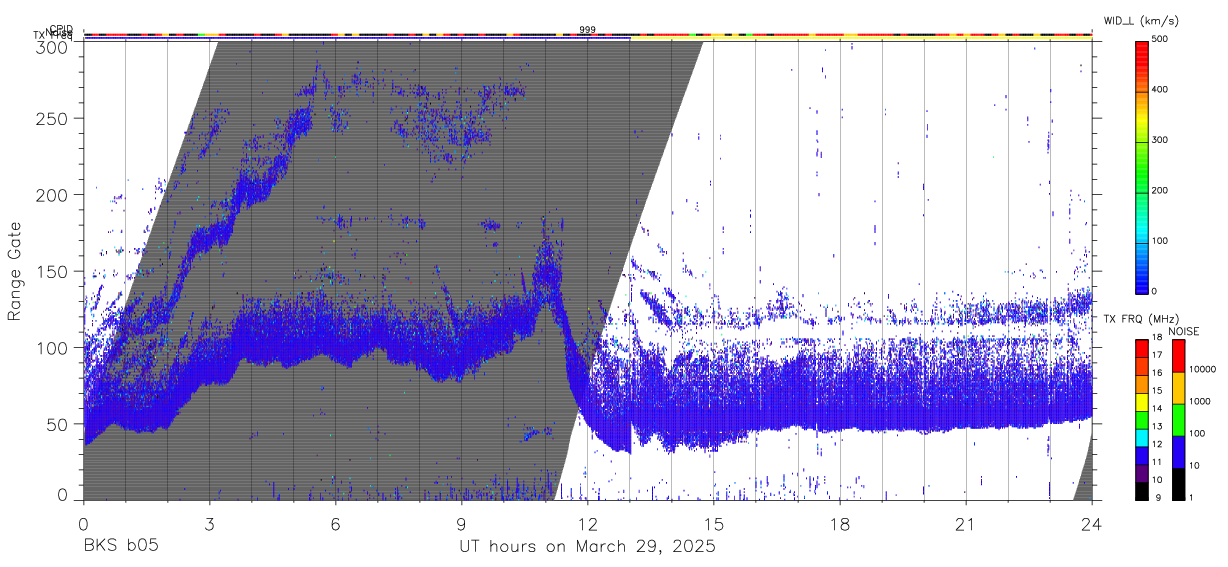
Task: Click the 10000 label in NOISE legend
Action: click(x=1202, y=369)
